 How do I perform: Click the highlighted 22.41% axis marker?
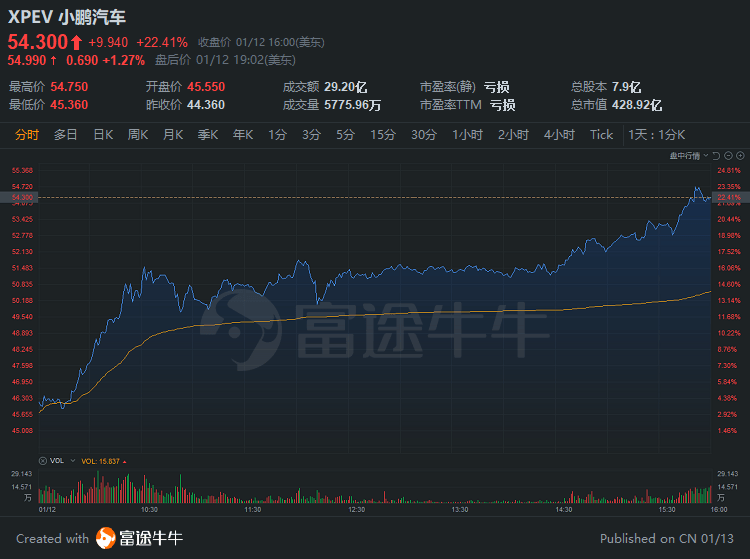click(x=730, y=197)
